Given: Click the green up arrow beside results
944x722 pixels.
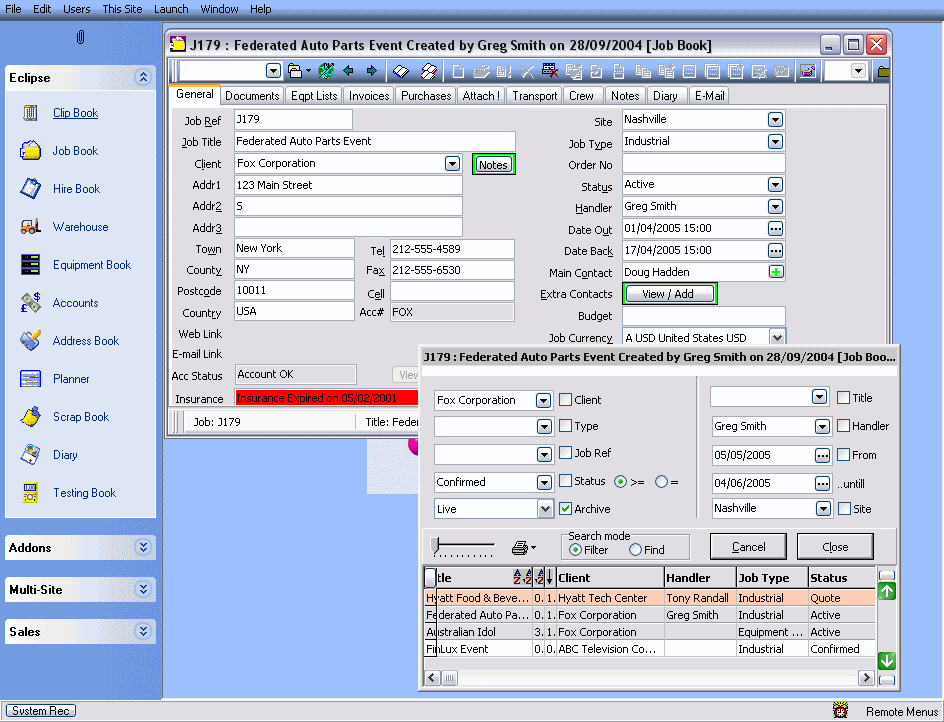Looking at the screenshot, I should coord(887,591).
